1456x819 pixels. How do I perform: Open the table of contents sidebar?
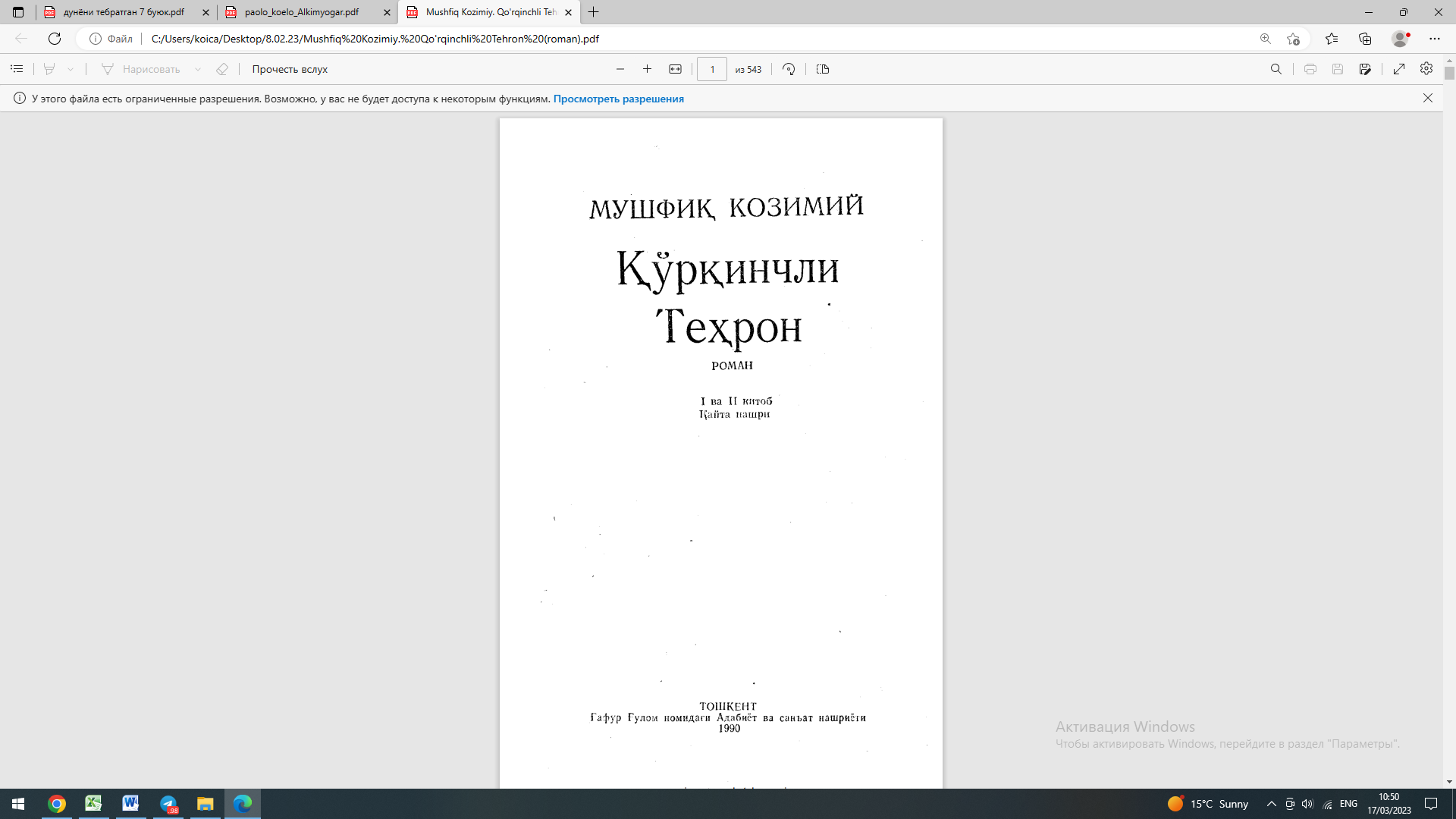[17, 69]
